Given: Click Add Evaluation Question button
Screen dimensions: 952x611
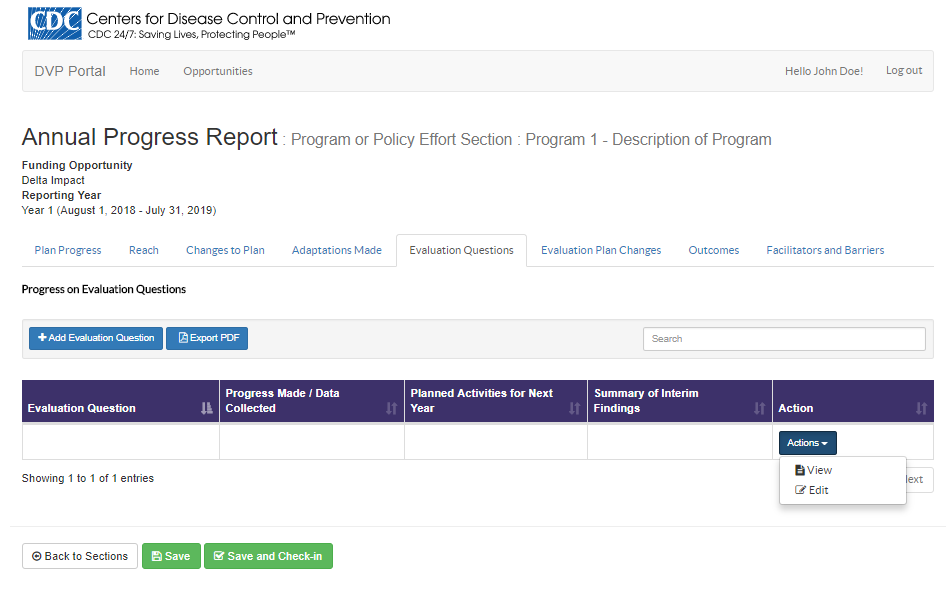Looking at the screenshot, I should point(96,338).
